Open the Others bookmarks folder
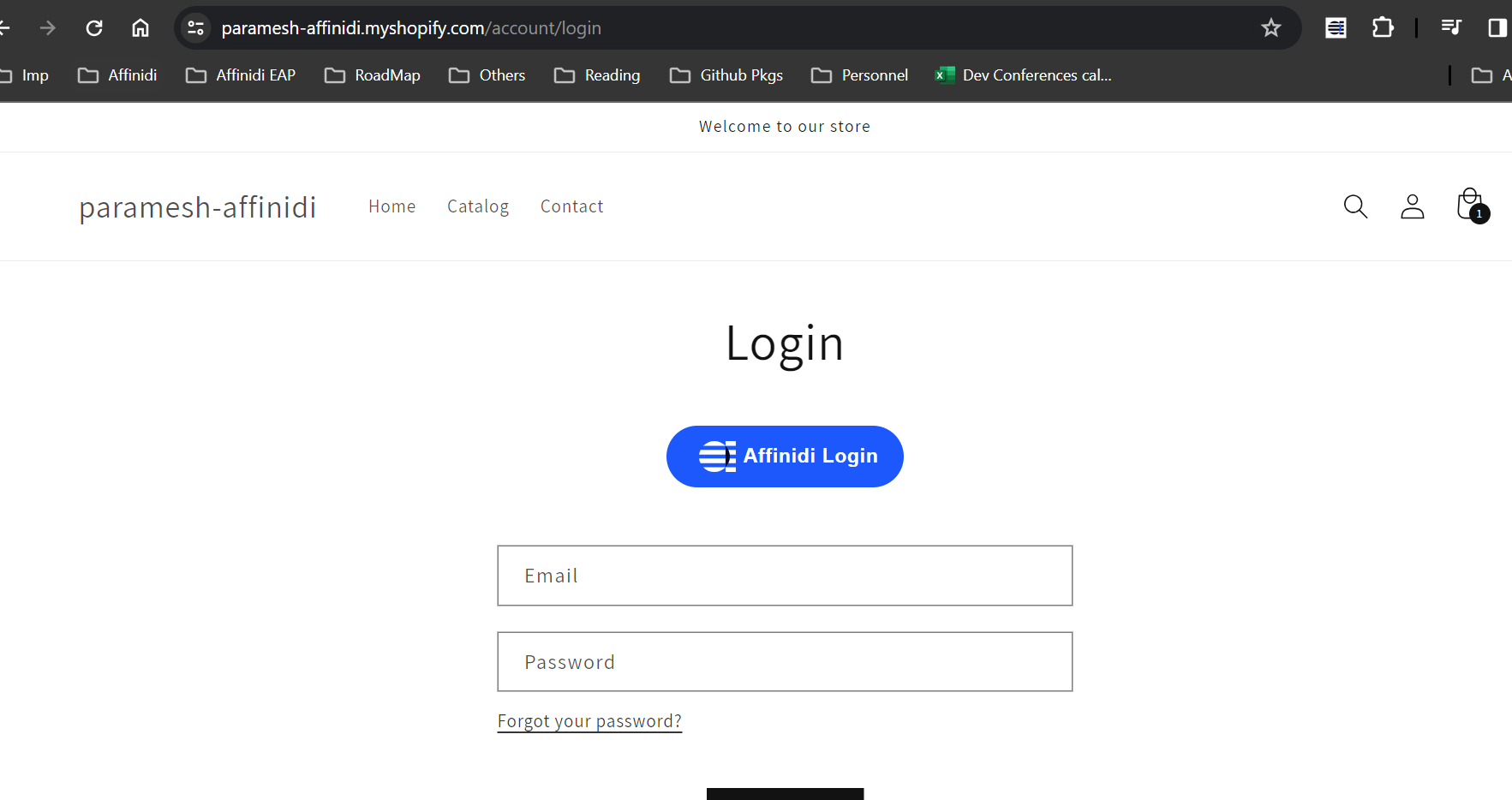 tap(487, 75)
